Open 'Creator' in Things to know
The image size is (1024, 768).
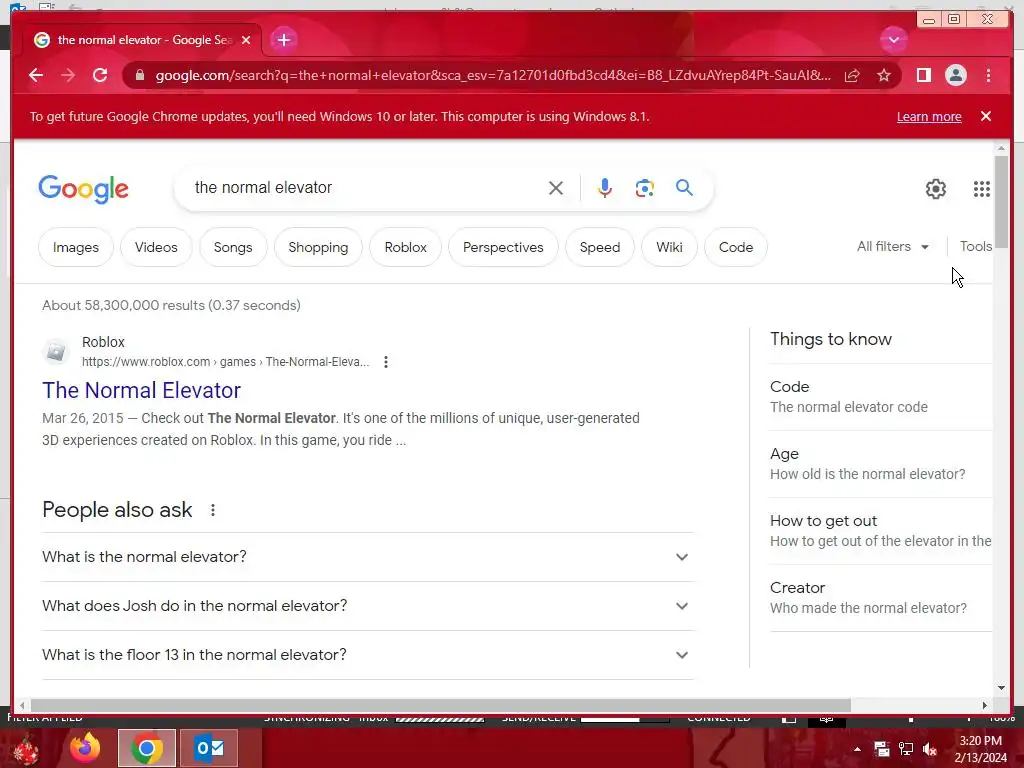pyautogui.click(x=880, y=598)
